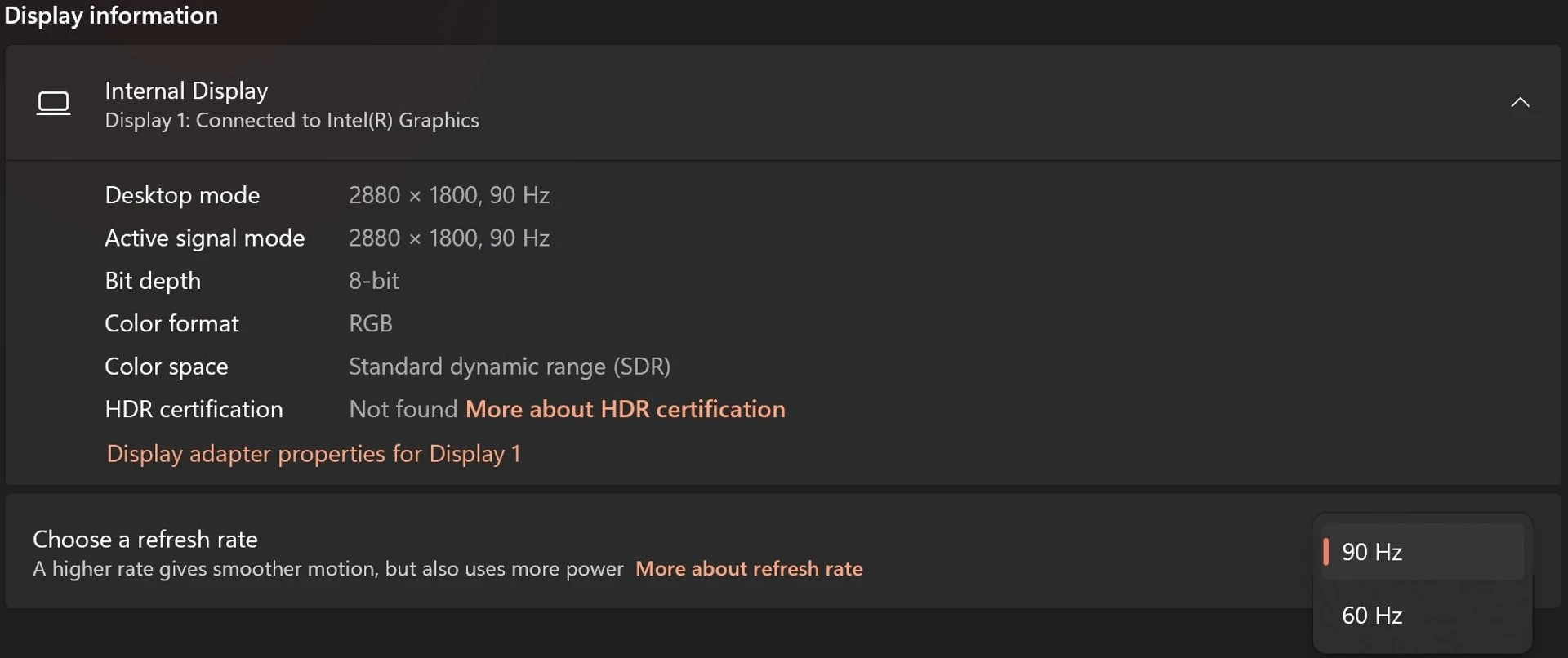The width and height of the screenshot is (1568, 658).
Task: Click the Active signal mode value
Action: 448,238
